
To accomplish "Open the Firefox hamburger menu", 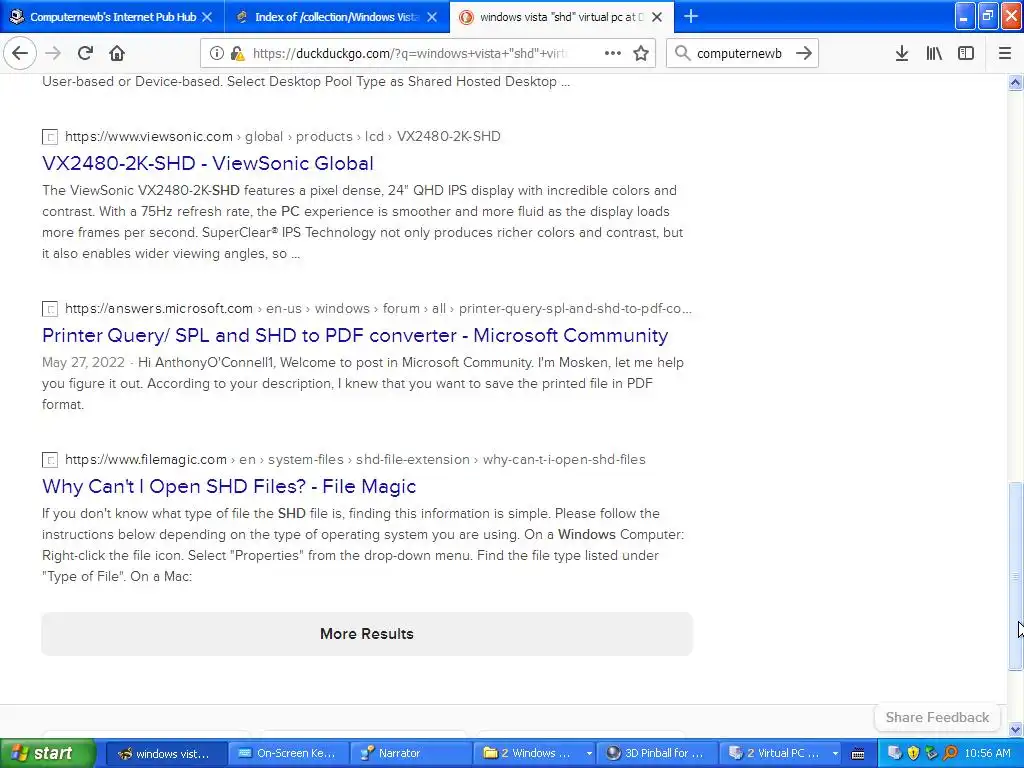I will [1005, 54].
